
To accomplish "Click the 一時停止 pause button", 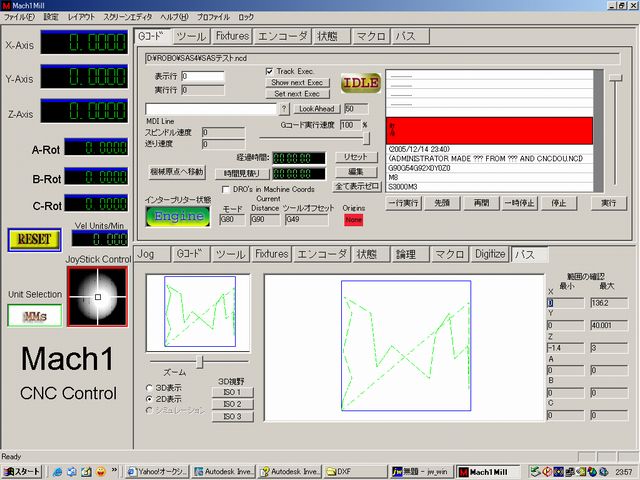I will 520,203.
